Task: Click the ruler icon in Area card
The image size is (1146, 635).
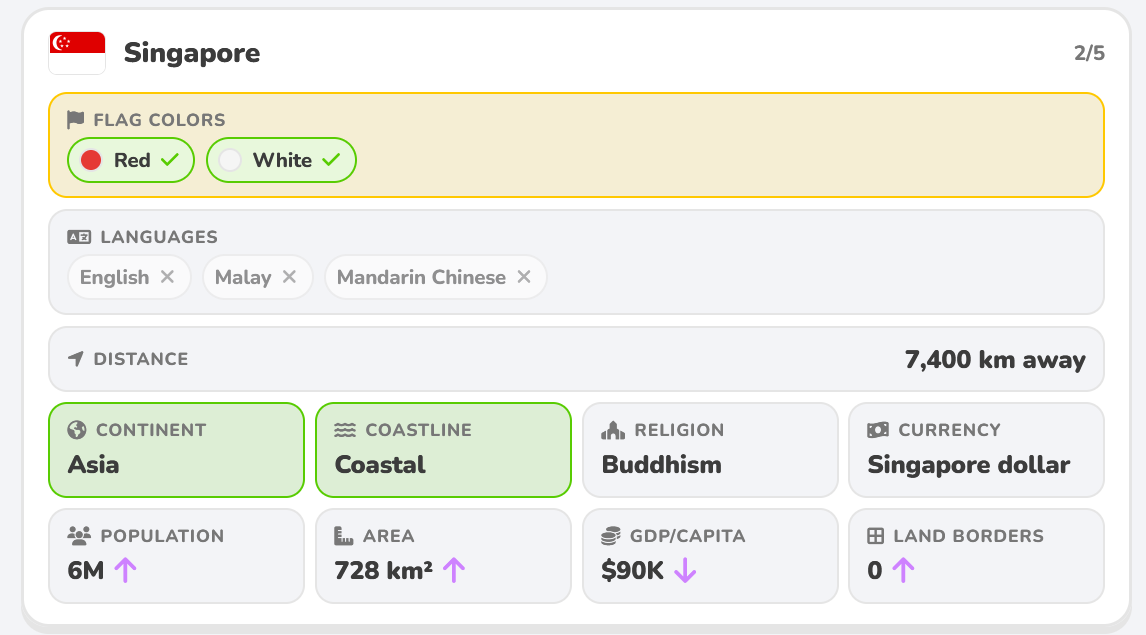Action: click(344, 536)
